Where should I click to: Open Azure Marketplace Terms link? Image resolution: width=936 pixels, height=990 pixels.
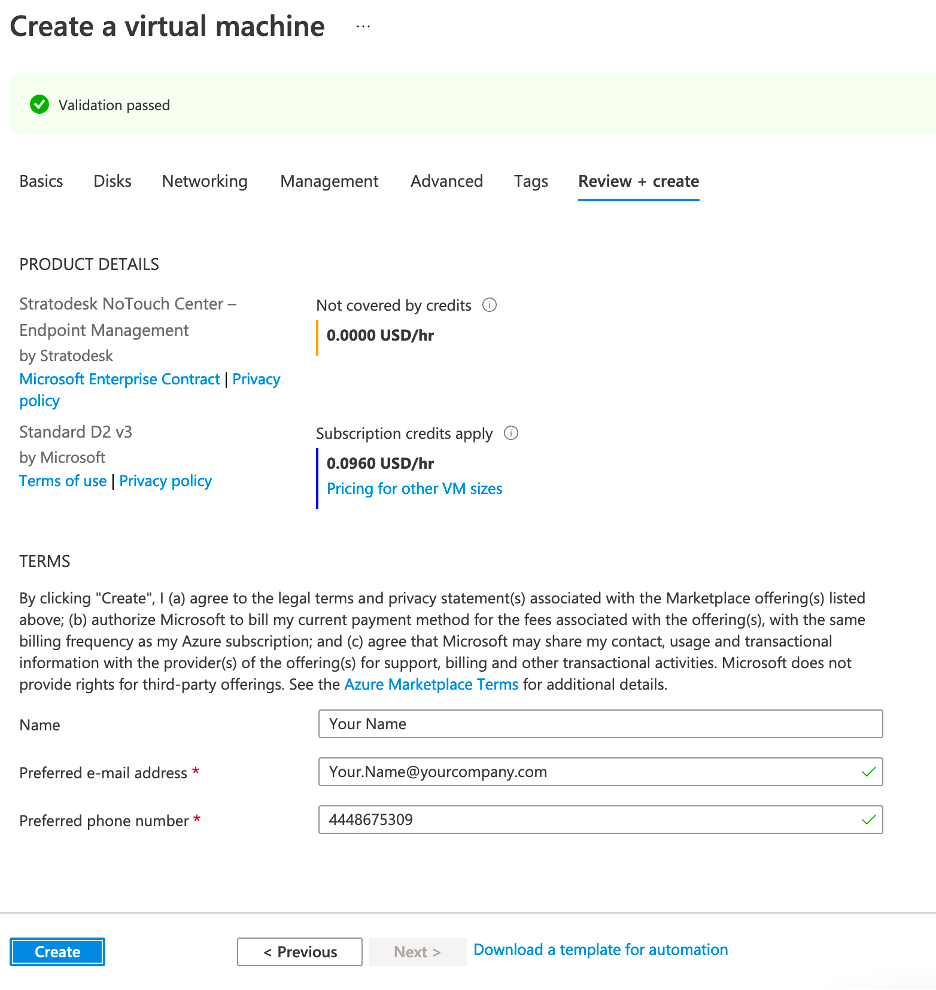[x=431, y=684]
